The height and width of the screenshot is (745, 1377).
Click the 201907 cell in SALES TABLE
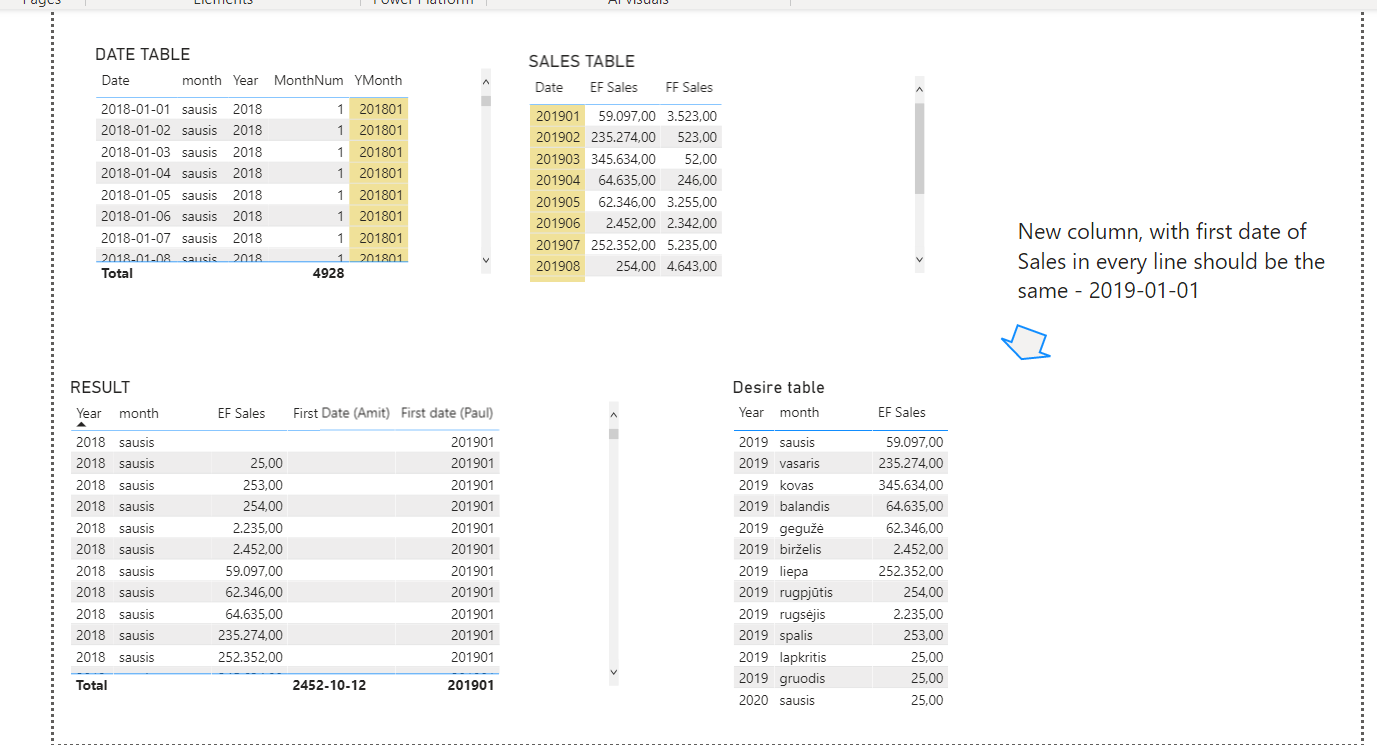(x=558, y=245)
